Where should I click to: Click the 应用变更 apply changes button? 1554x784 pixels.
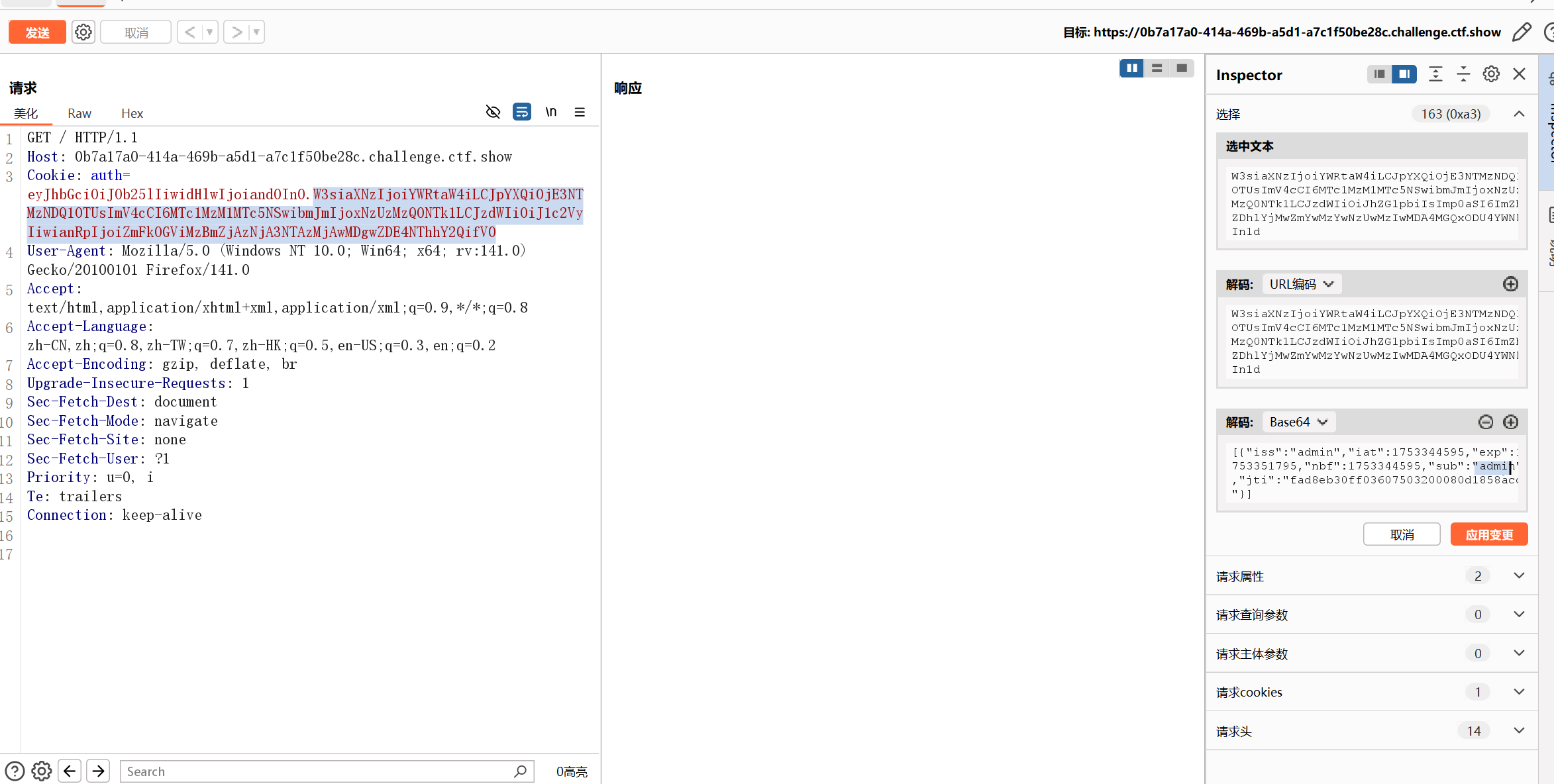click(x=1488, y=534)
